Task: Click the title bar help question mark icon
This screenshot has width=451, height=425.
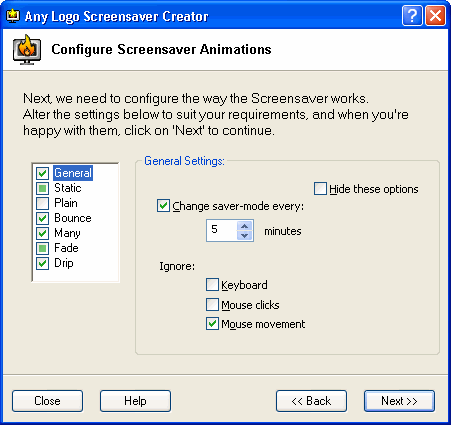Action: pyautogui.click(x=412, y=16)
